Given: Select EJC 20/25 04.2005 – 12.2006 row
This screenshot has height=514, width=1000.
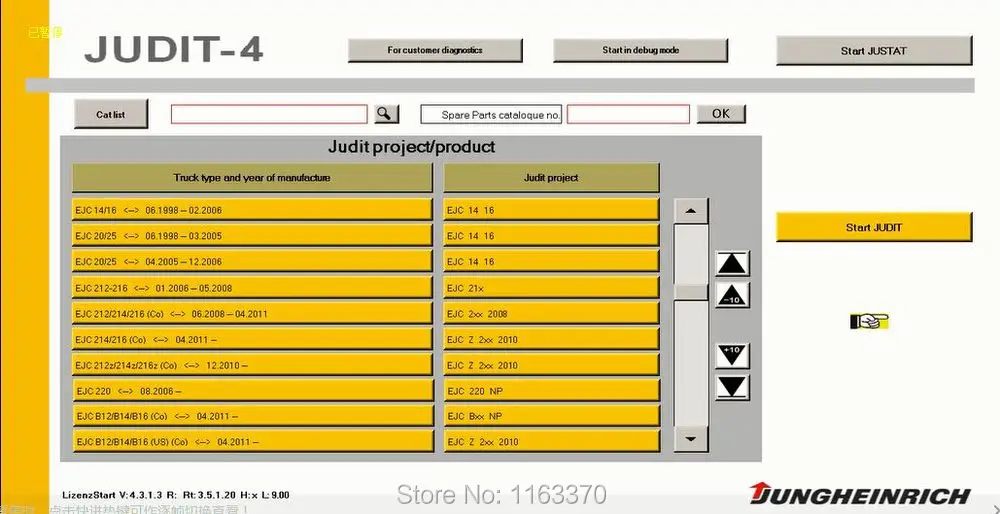Looking at the screenshot, I should coord(252,261).
